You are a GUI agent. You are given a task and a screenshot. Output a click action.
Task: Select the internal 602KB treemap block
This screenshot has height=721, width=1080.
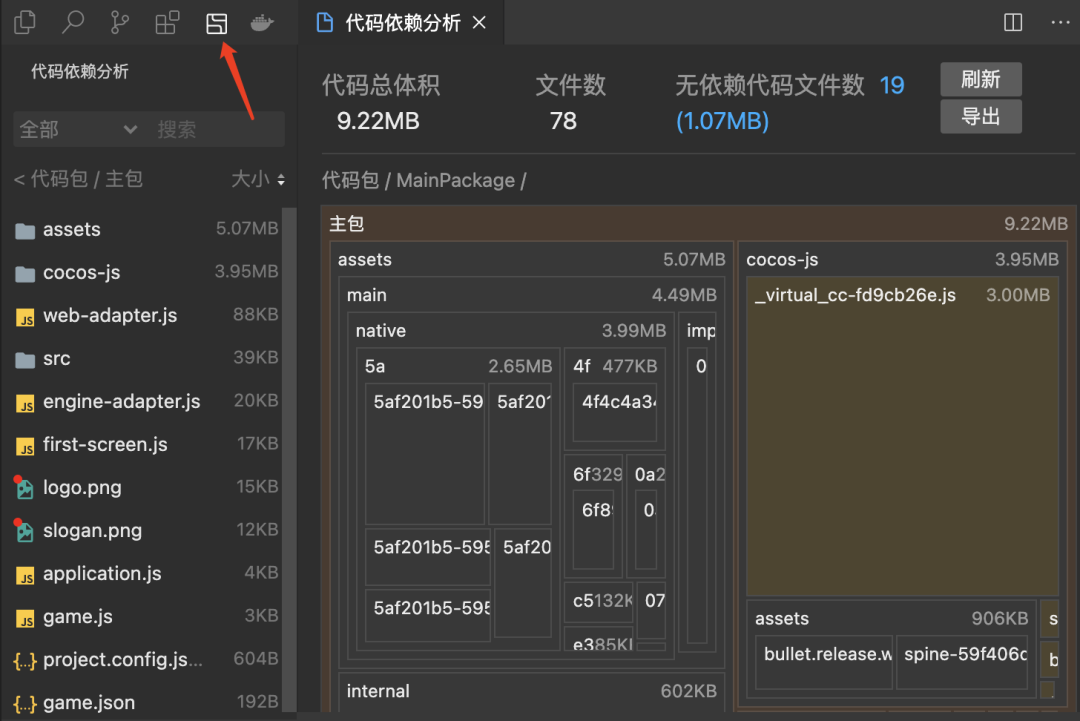[531, 691]
